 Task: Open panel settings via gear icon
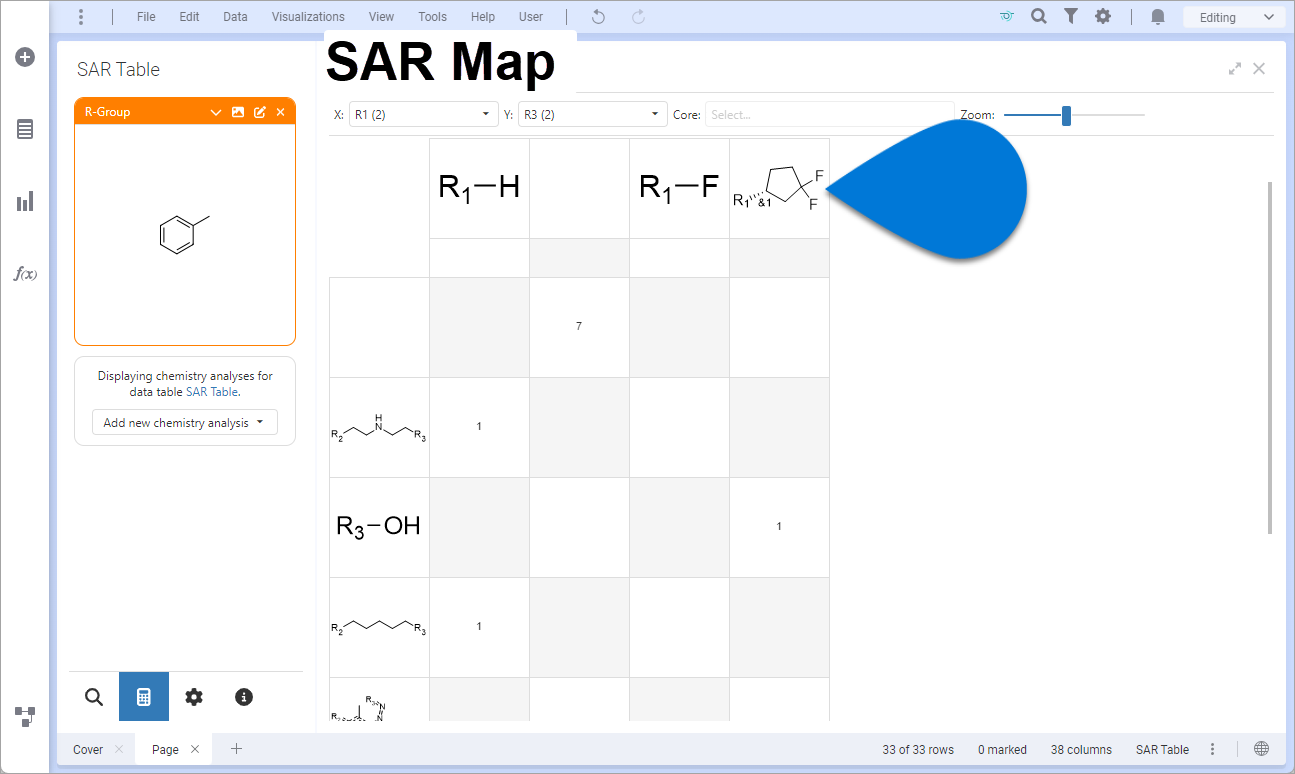[x=193, y=697]
